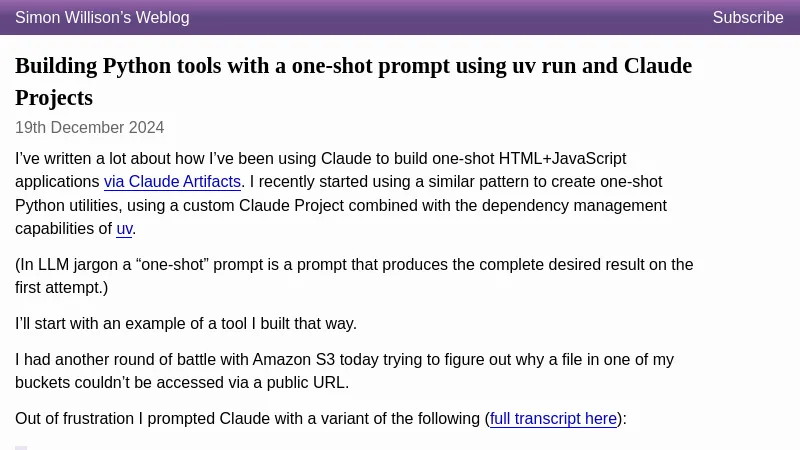Click "first attempt.)" ending the jargon note
This screenshot has height=450, width=800.
[61, 288]
